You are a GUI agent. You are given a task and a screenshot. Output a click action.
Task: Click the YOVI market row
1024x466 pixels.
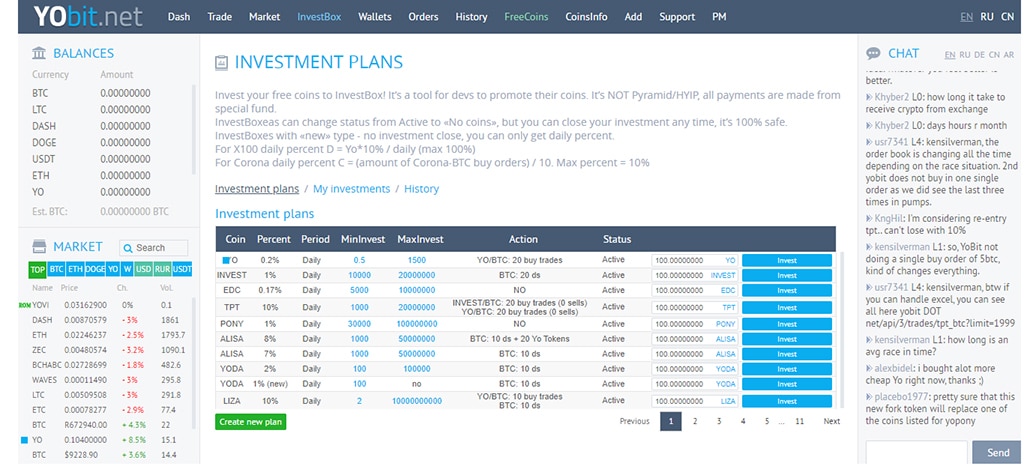106,305
